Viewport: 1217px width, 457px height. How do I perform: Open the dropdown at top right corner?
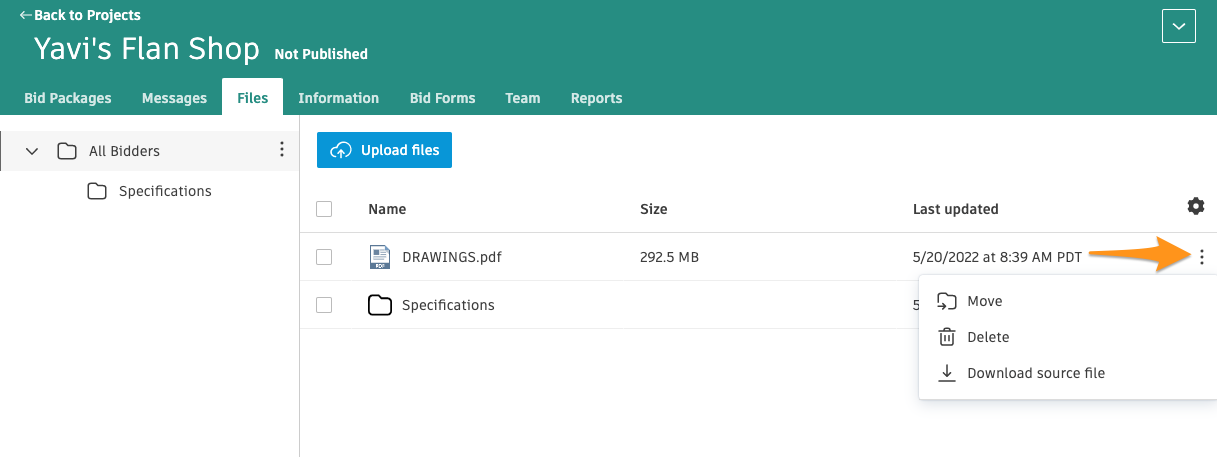(x=1179, y=26)
